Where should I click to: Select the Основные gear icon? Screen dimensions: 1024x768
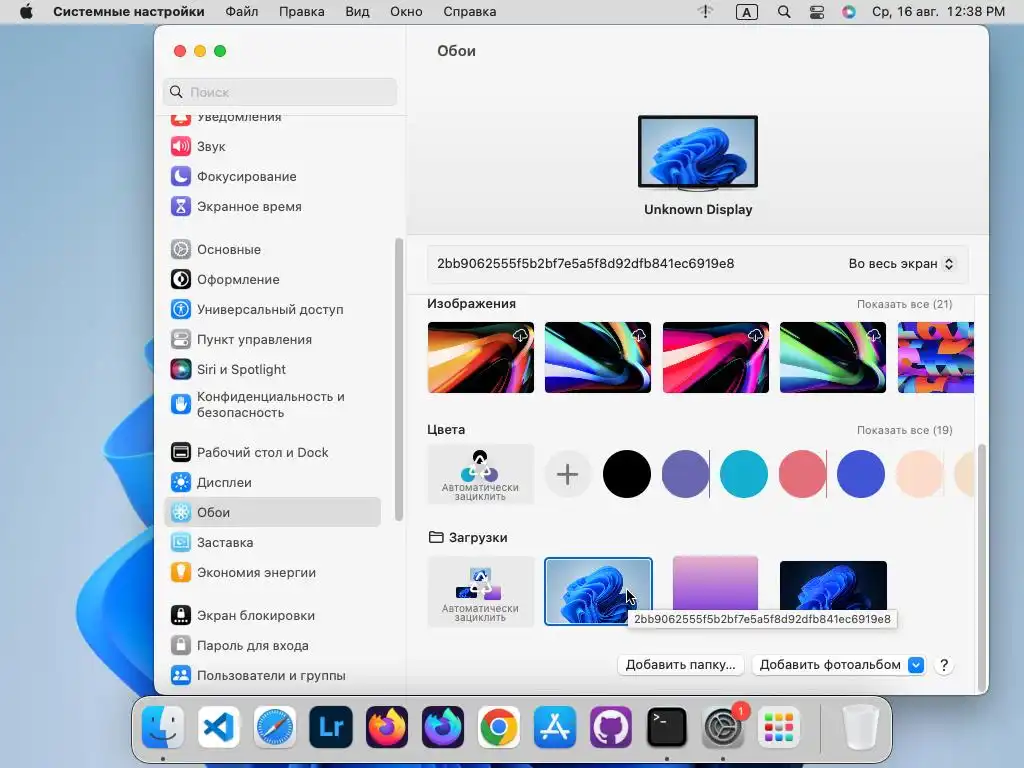[181, 249]
